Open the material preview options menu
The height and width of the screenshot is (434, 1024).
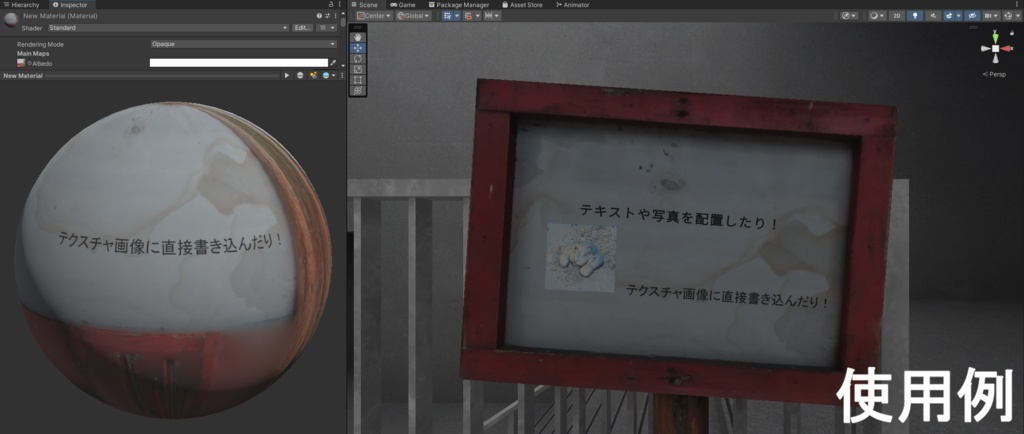tap(342, 76)
